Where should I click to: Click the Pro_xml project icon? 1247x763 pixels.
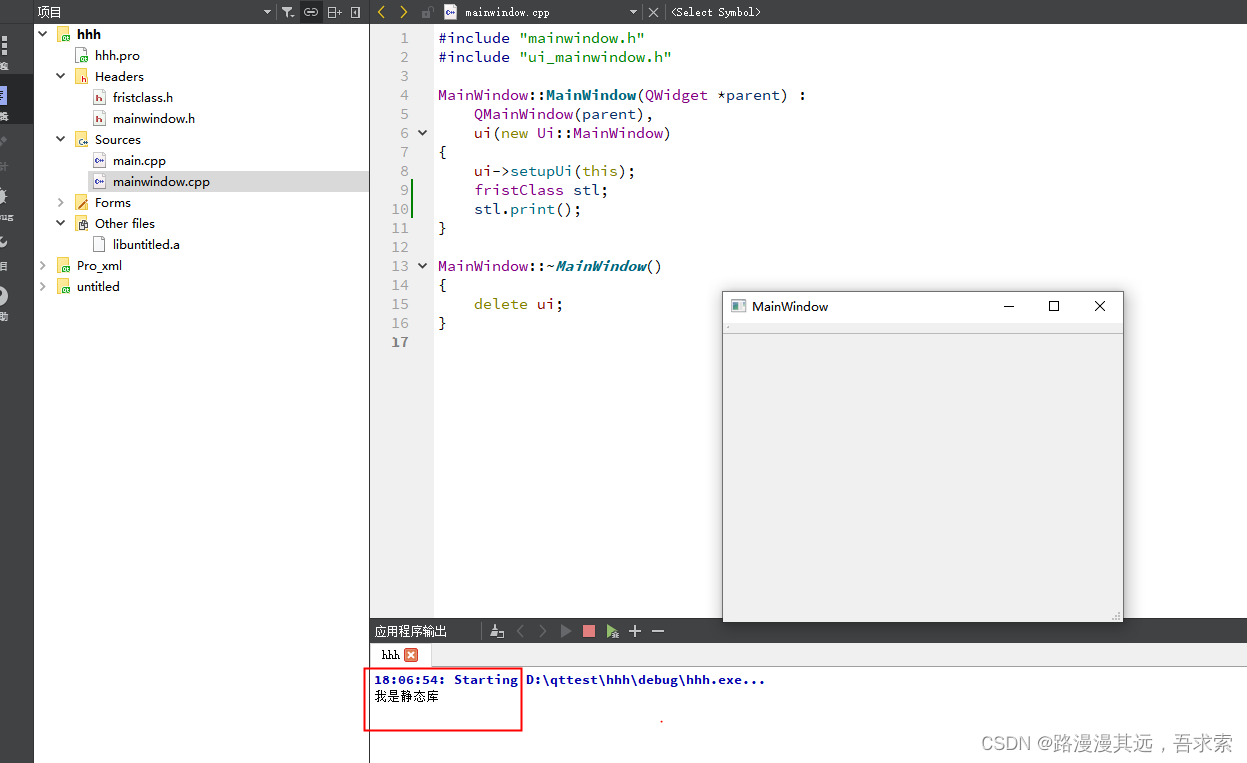(x=64, y=265)
